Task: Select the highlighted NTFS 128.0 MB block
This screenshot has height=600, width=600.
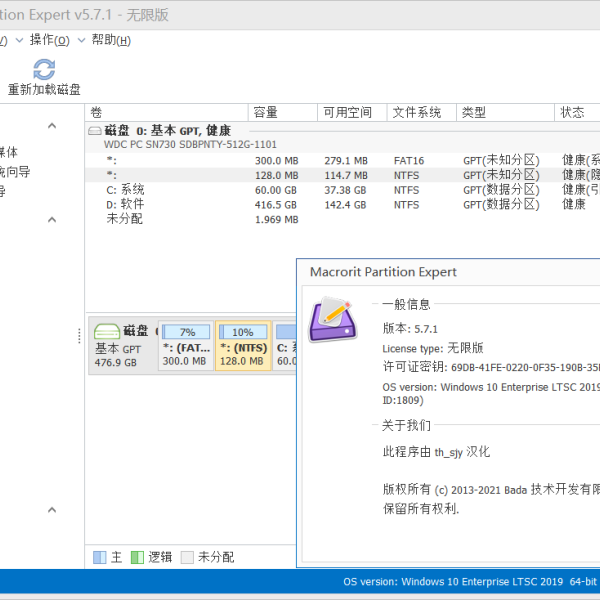Action: click(x=243, y=346)
